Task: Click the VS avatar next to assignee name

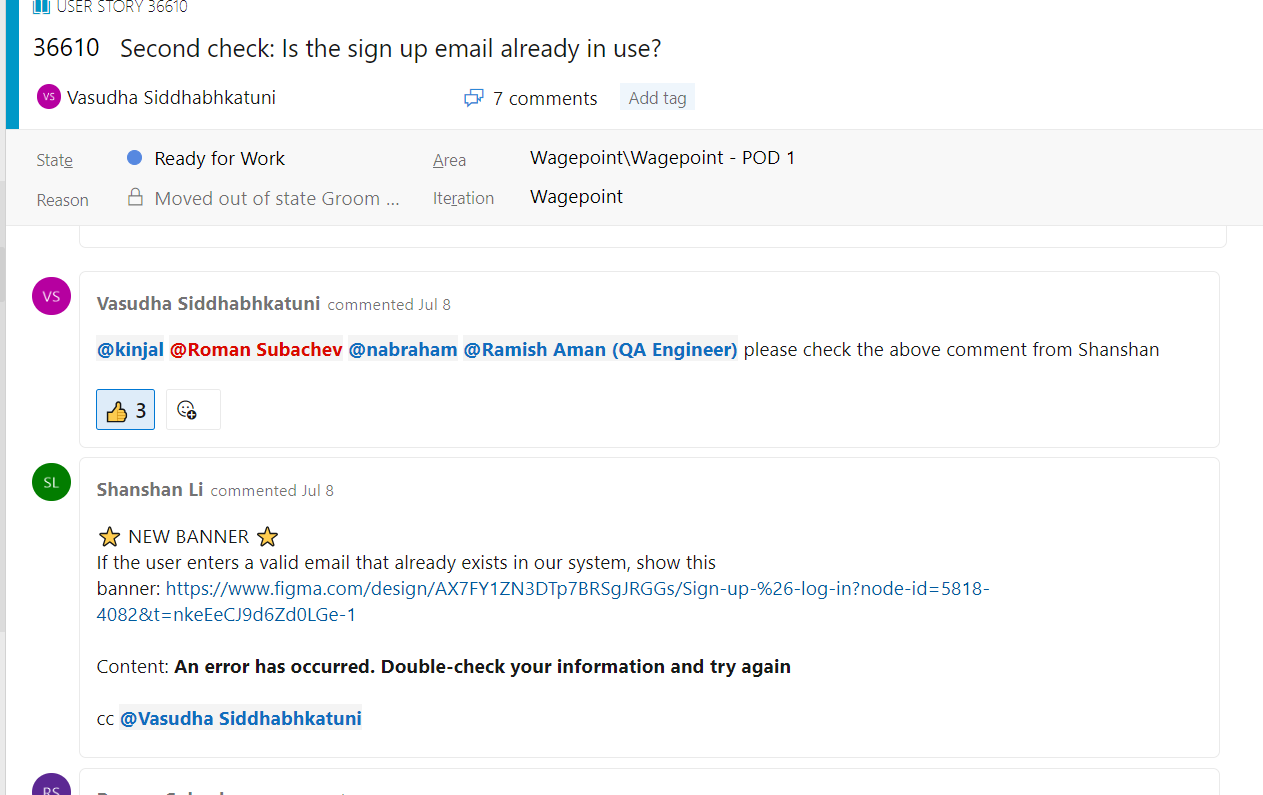Action: tap(49, 97)
